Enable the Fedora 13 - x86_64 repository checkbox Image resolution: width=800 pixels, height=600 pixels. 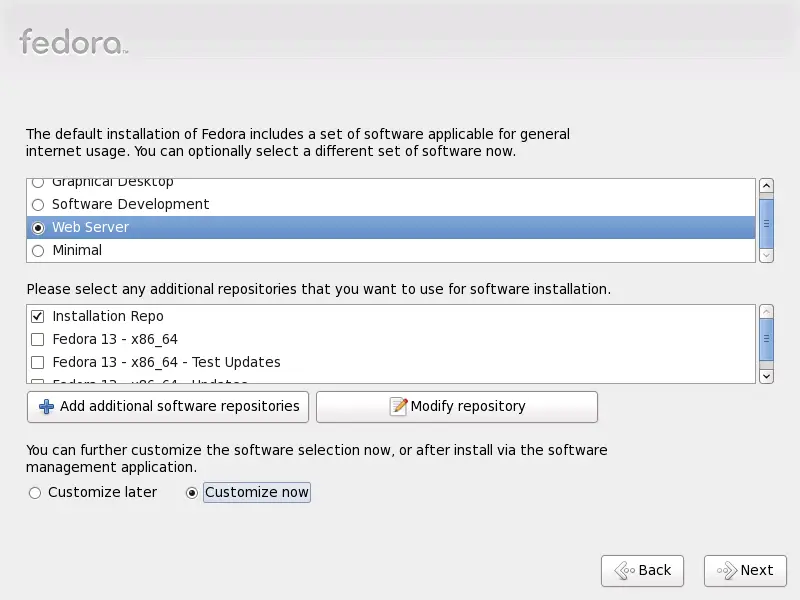(x=37, y=339)
